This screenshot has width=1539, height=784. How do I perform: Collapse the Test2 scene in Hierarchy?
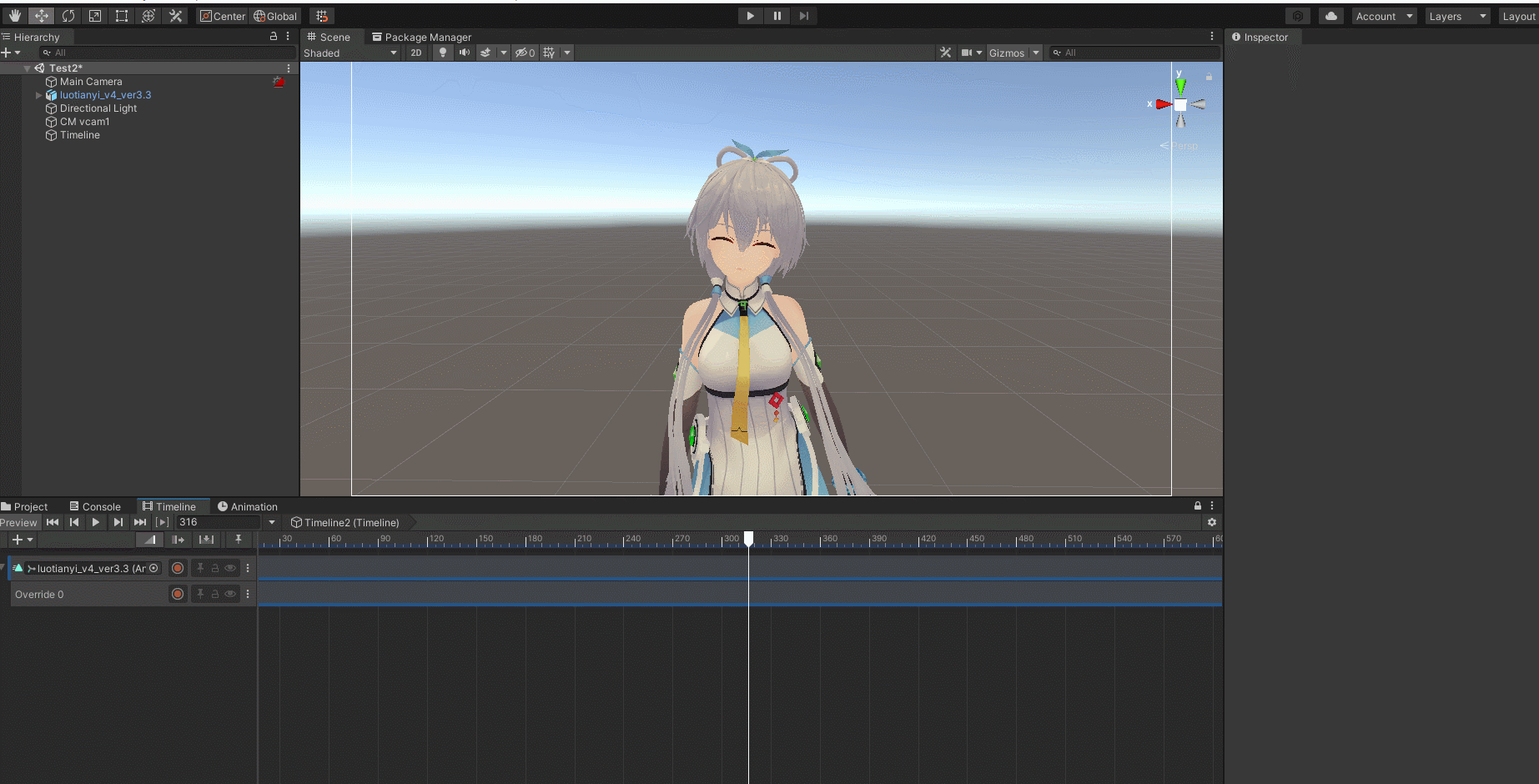(x=28, y=68)
